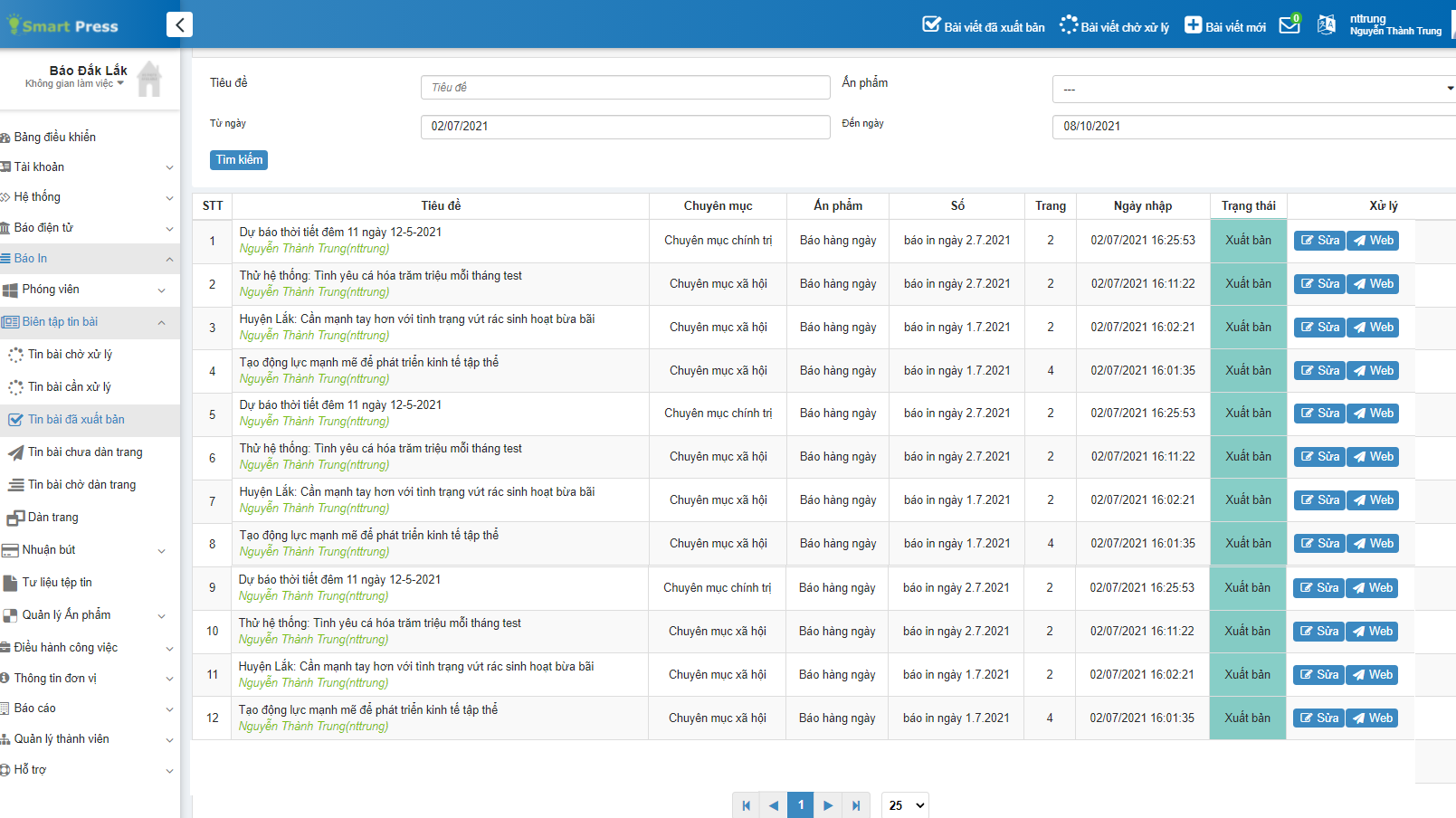Expand Quản lý thành viên menu
Image resolution: width=1456 pixels, height=818 pixels.
point(88,739)
